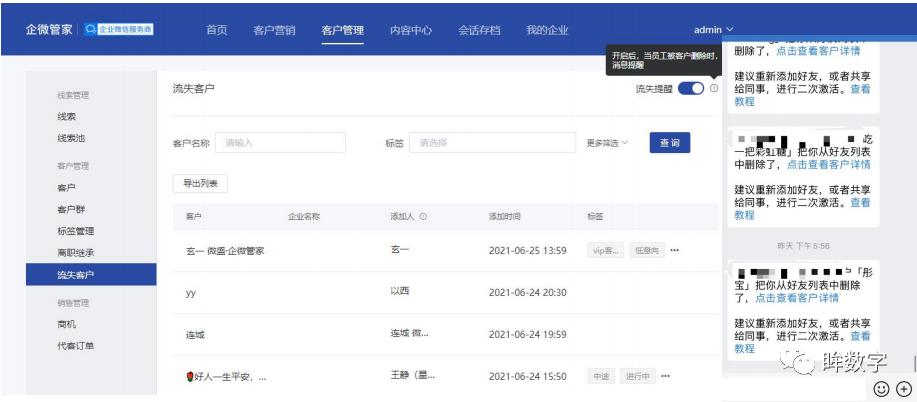The width and height of the screenshot is (917, 402).
Task: Select 客户管理 in top navigation
Action: (x=343, y=30)
